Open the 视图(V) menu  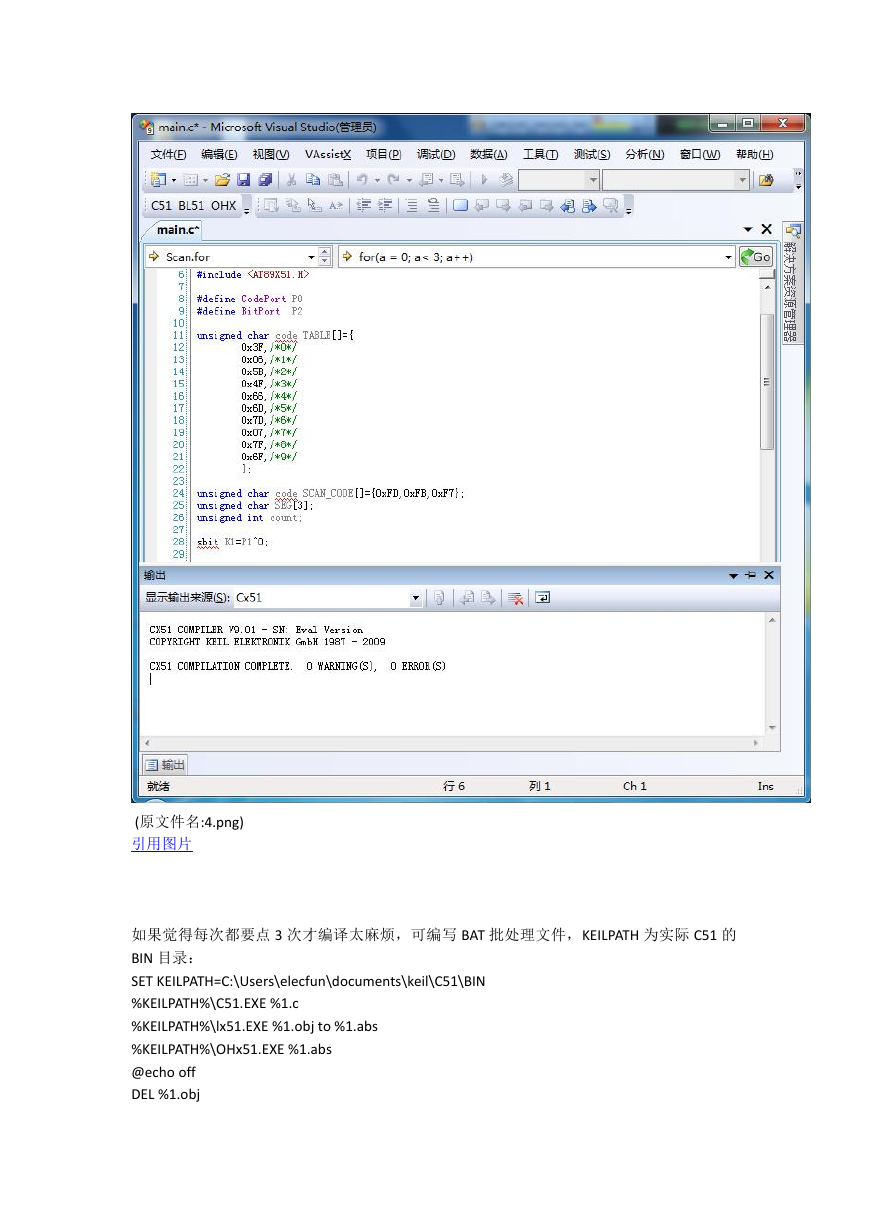coord(271,154)
